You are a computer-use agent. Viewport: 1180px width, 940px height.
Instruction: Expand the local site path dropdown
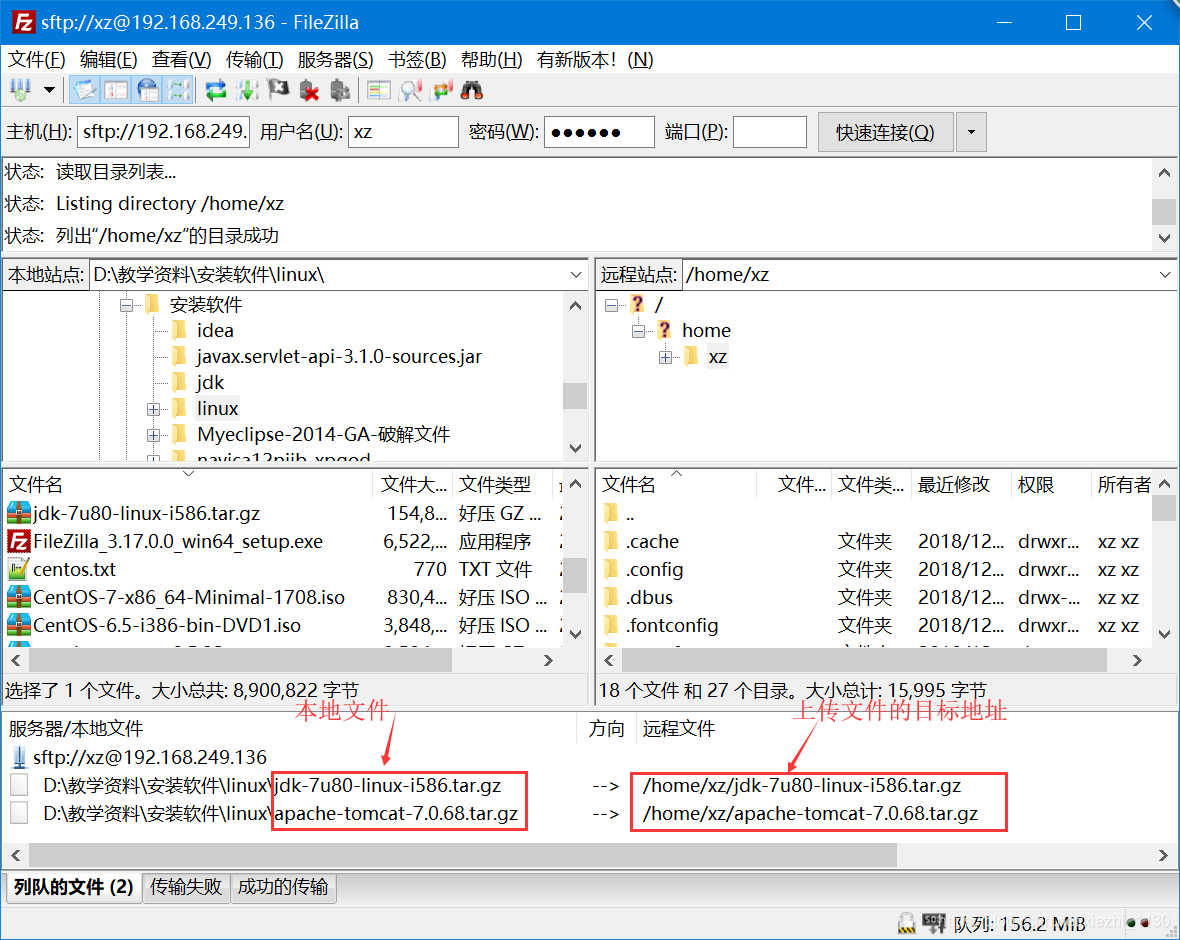click(x=576, y=275)
